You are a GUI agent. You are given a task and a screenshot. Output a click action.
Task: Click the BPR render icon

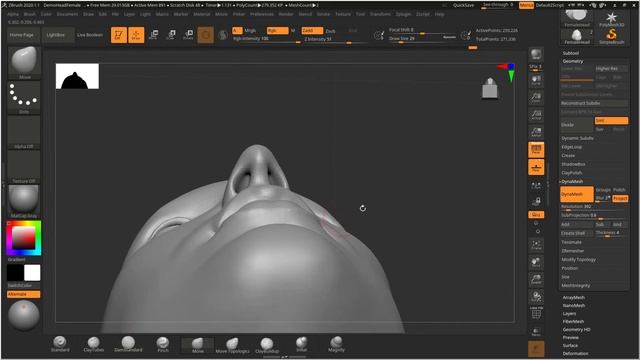(x=536, y=54)
